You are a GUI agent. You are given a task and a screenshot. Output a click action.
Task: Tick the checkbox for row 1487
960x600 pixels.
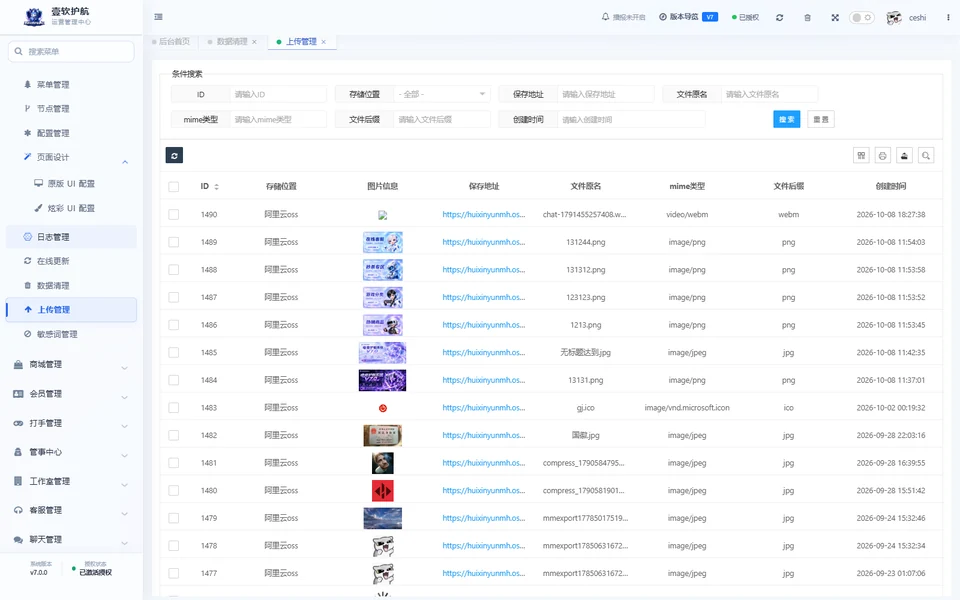tap(174, 297)
